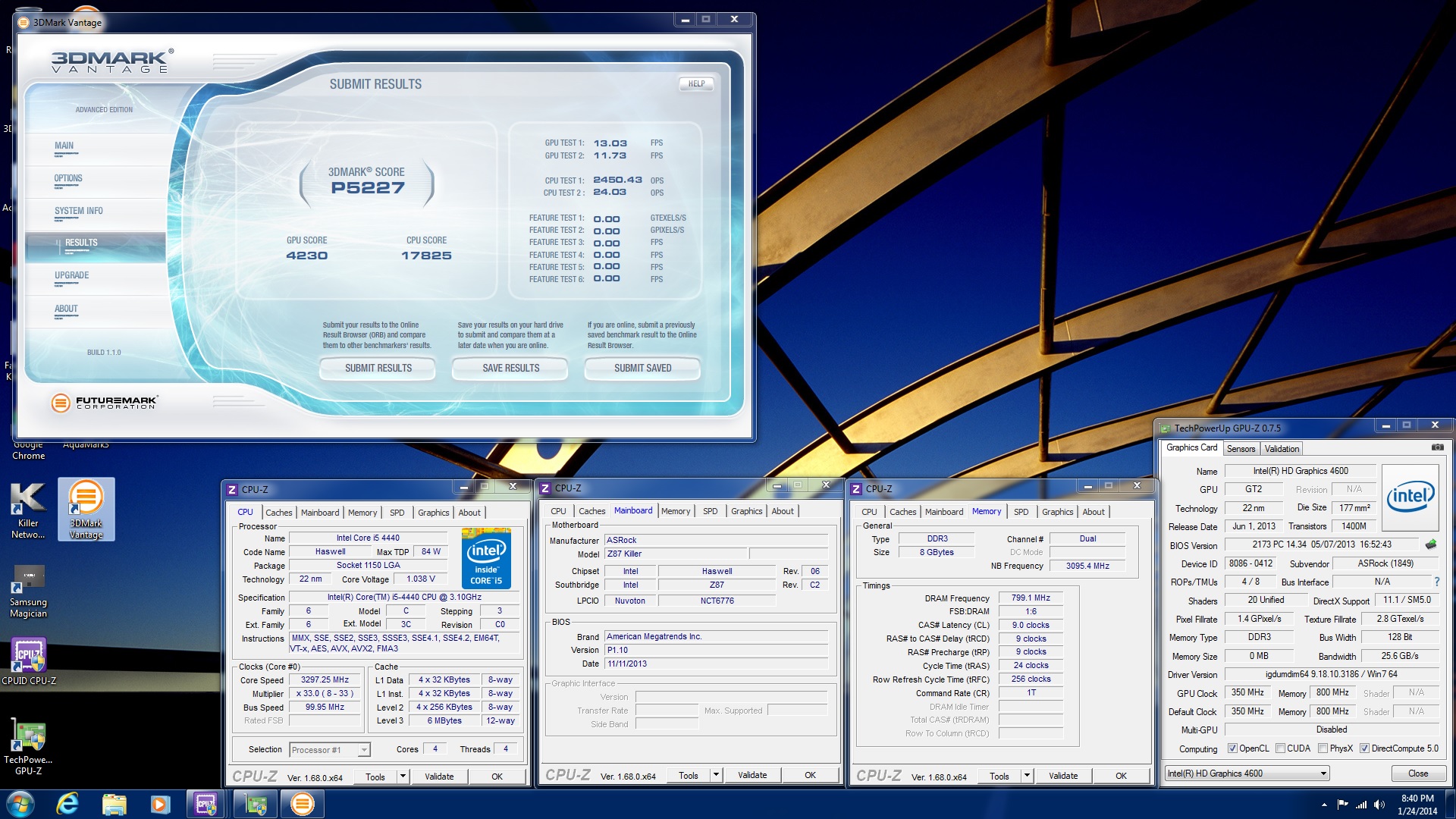
Task: Open the Killer Network desktop icon
Action: (x=28, y=510)
